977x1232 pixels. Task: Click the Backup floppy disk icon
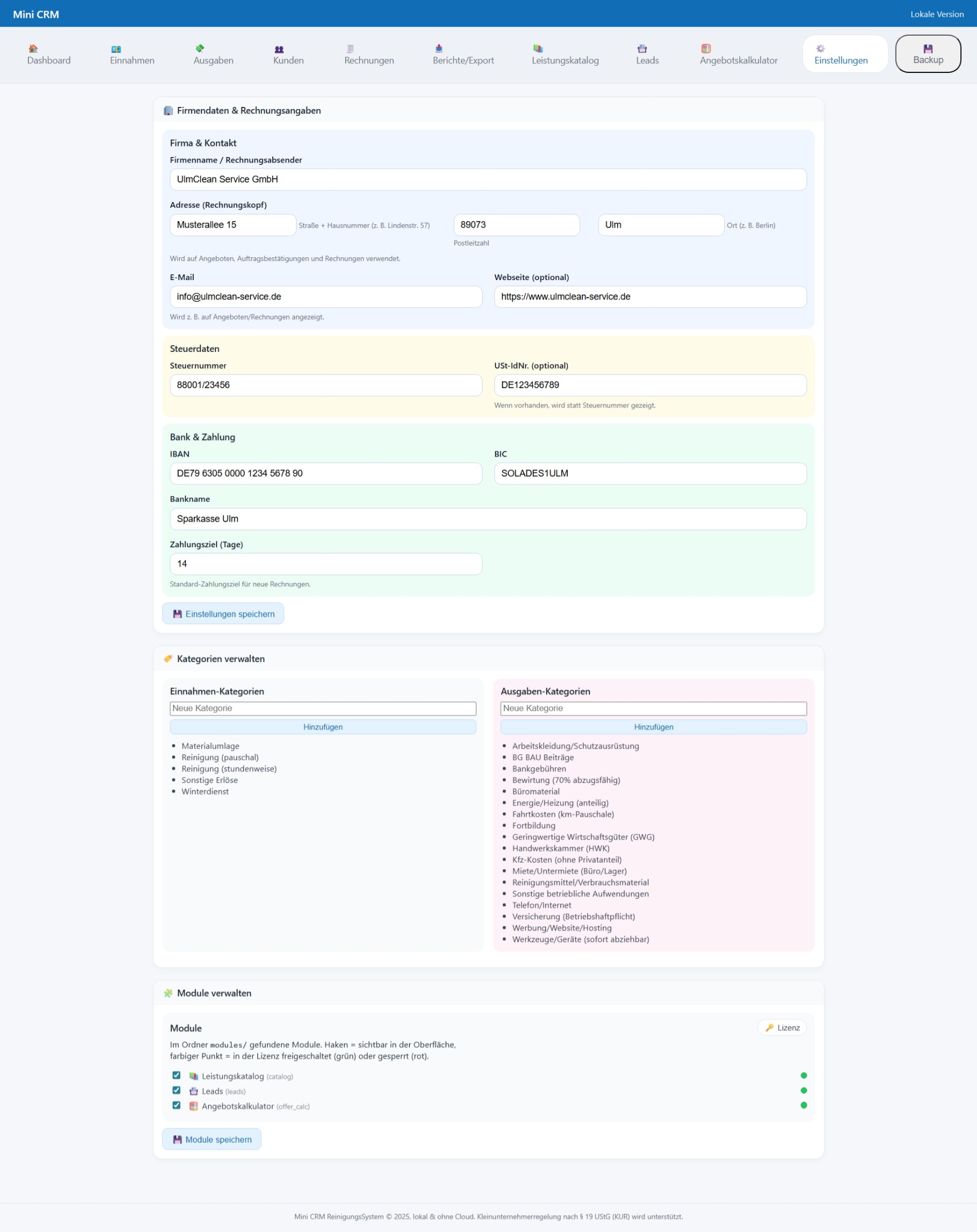coord(928,48)
